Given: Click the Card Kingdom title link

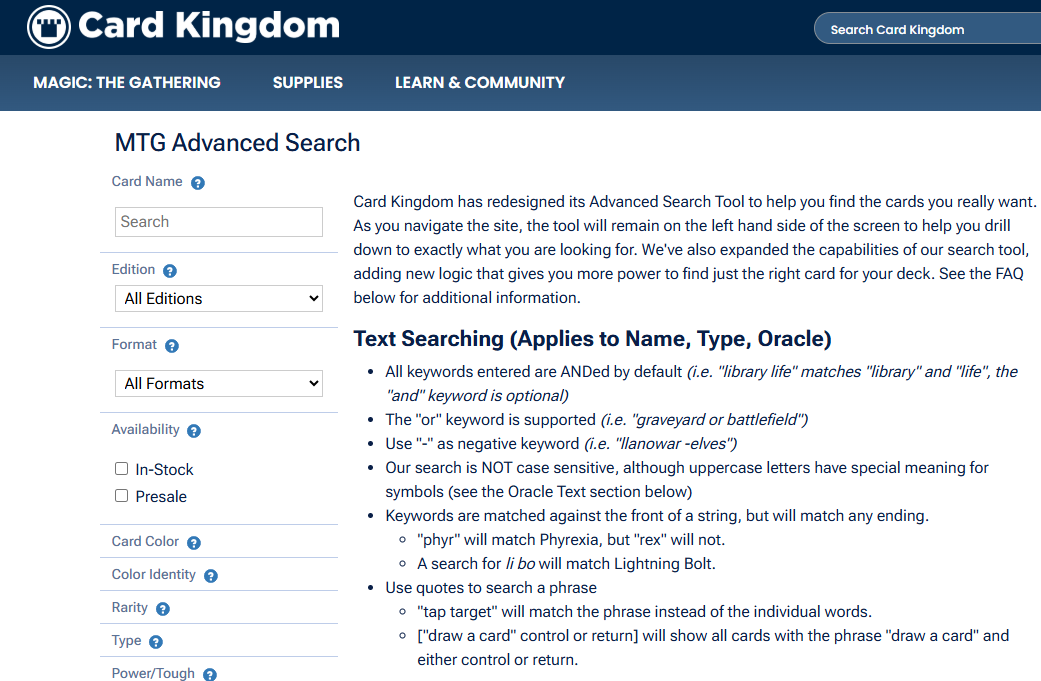Looking at the screenshot, I should click(209, 26).
